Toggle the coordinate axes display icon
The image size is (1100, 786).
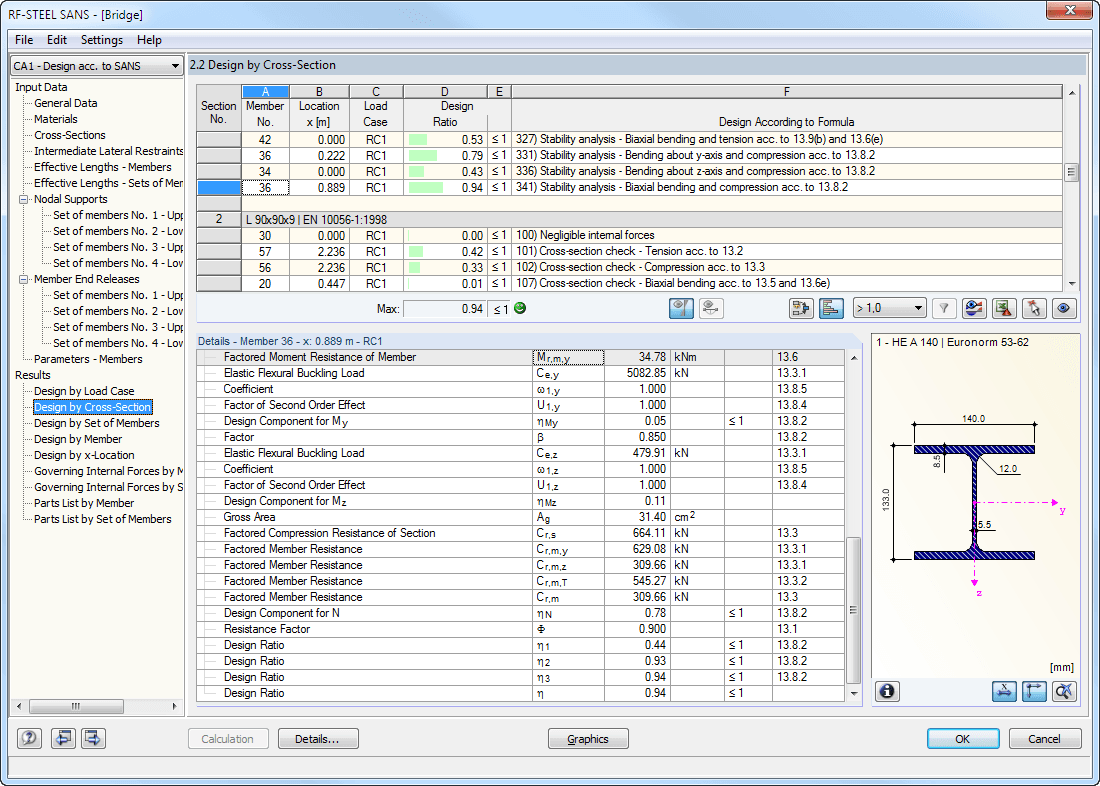tap(1034, 691)
